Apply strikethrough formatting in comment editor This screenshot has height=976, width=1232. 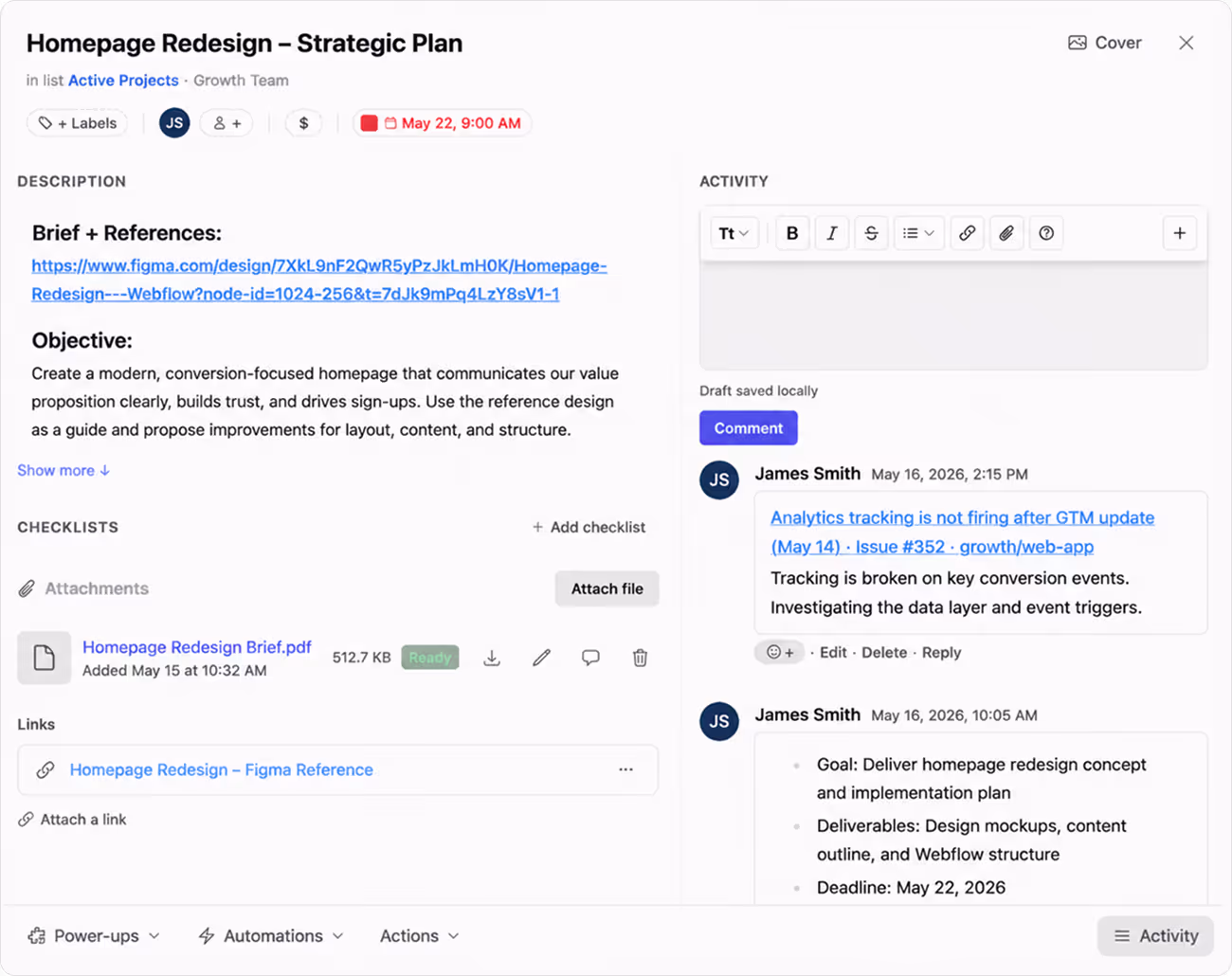[x=872, y=233]
